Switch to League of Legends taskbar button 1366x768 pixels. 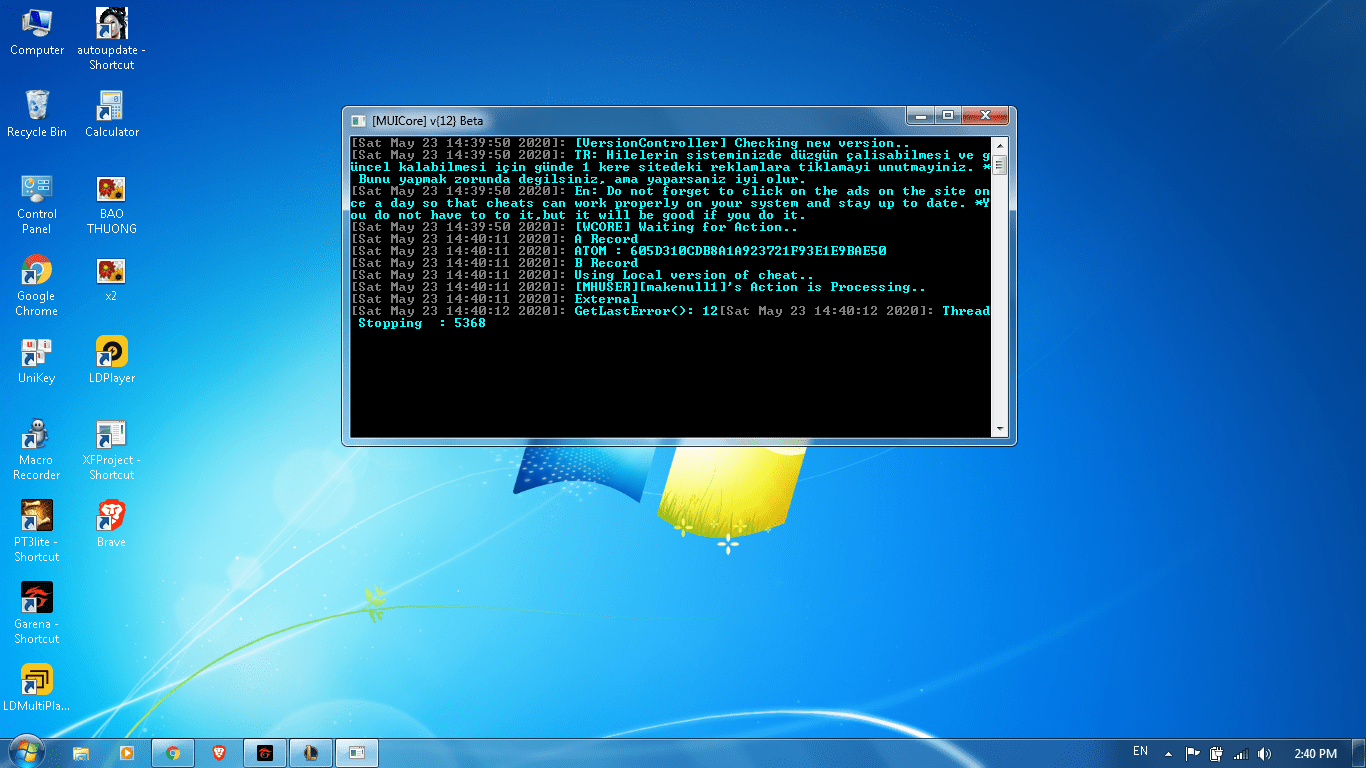311,753
